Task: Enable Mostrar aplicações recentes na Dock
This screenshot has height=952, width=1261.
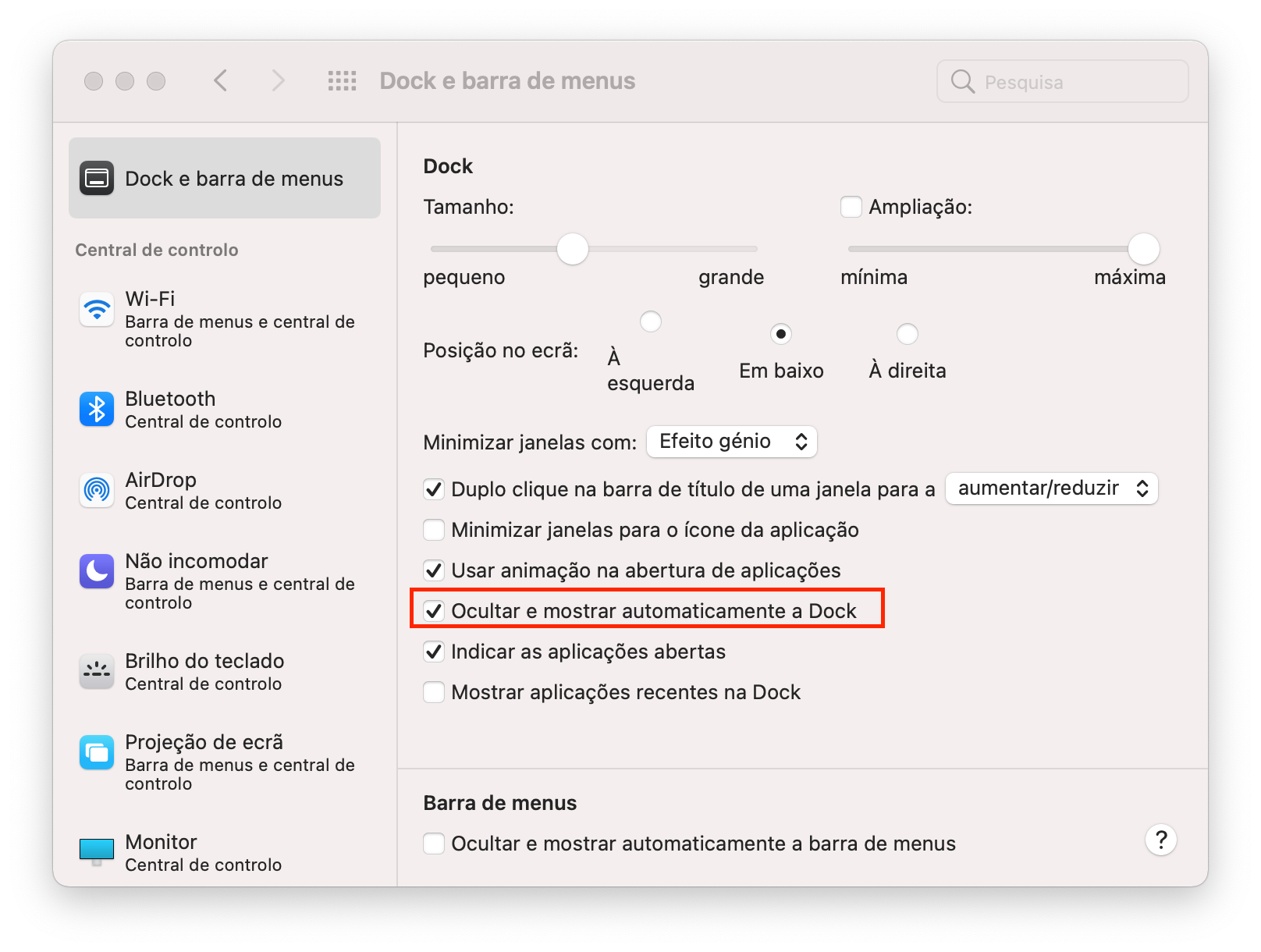Action: 434,692
